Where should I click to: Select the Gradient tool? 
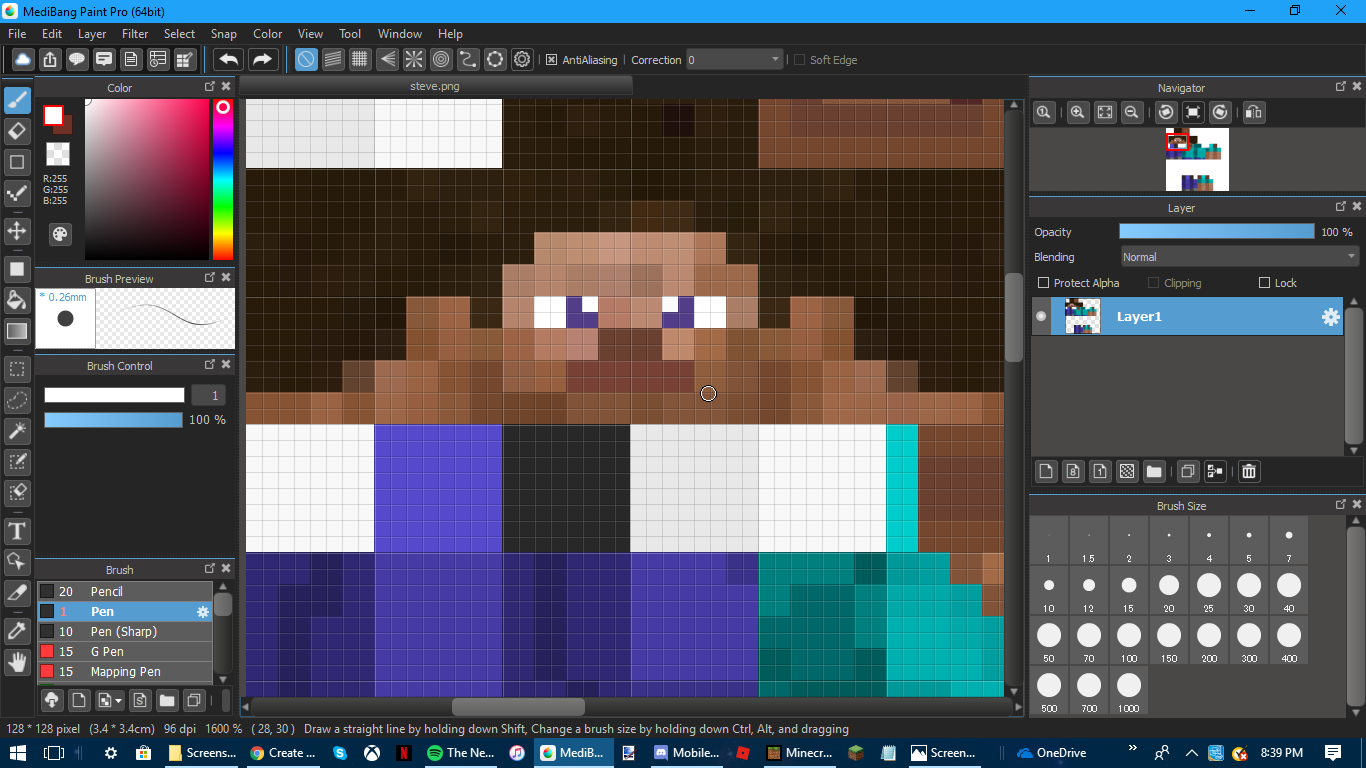[17, 331]
